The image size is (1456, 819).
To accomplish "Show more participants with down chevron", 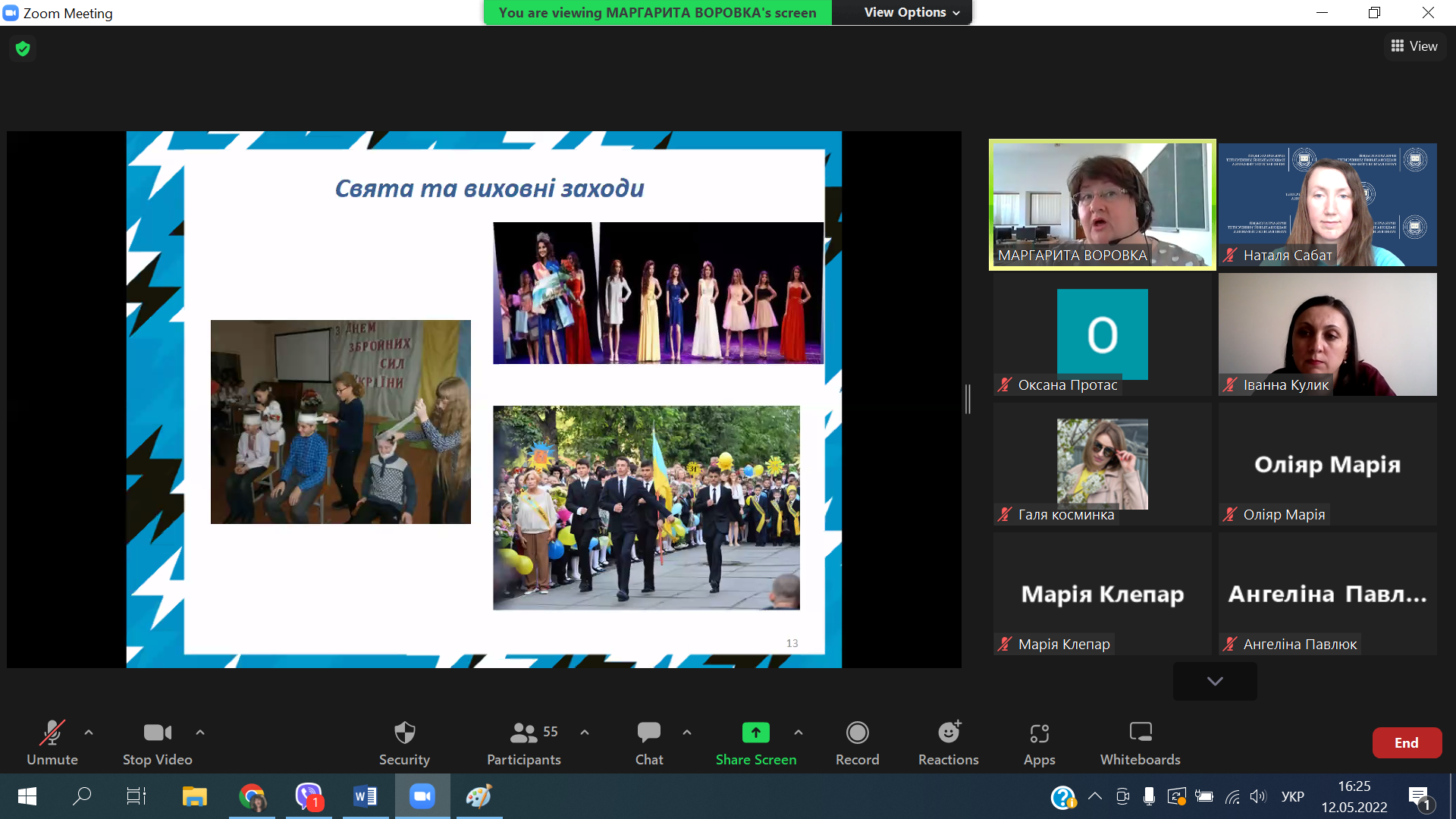I will 1215,681.
